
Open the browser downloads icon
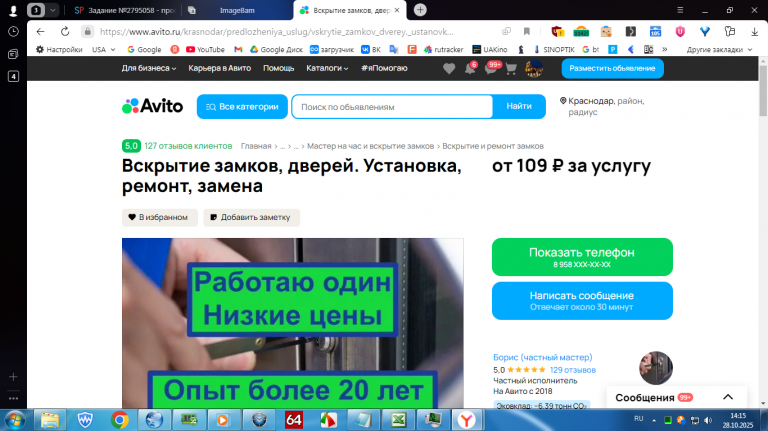click(x=754, y=31)
